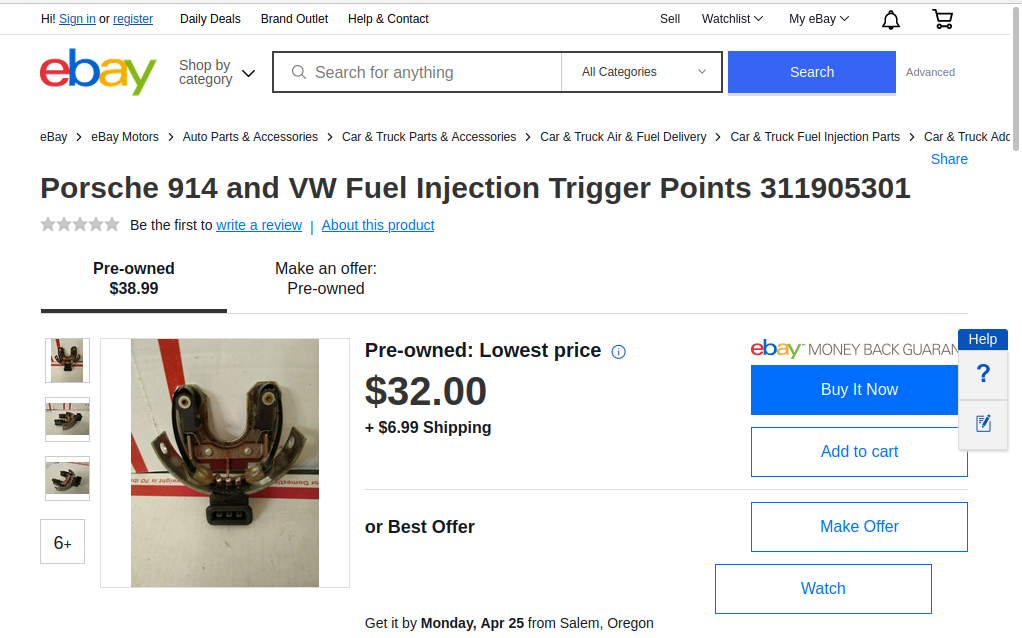1022x638 pixels.
Task: Expand the My eBay dropdown
Action: 819,19
